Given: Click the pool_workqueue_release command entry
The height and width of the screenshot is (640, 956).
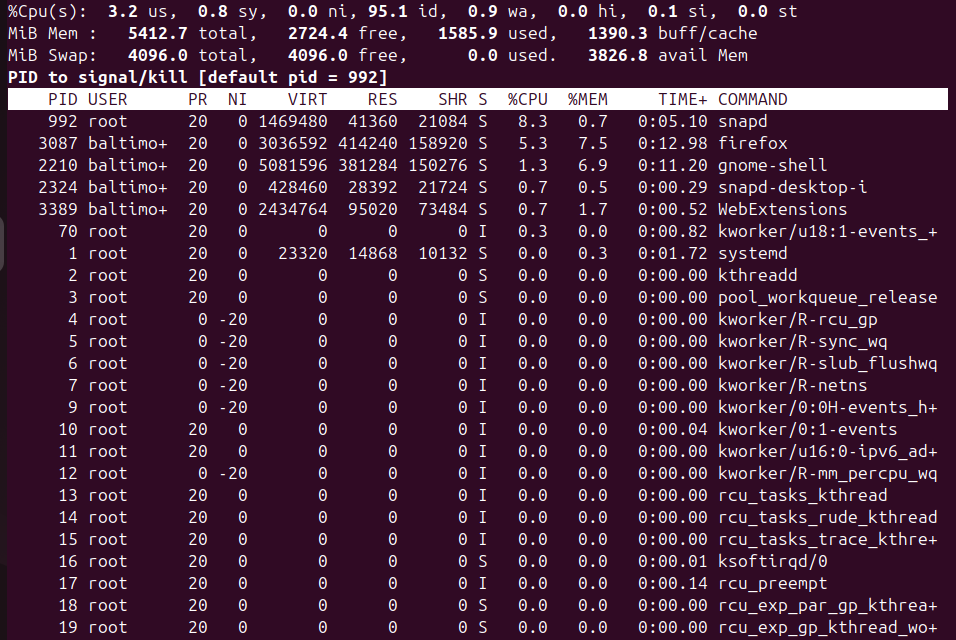Looking at the screenshot, I should (827, 297).
